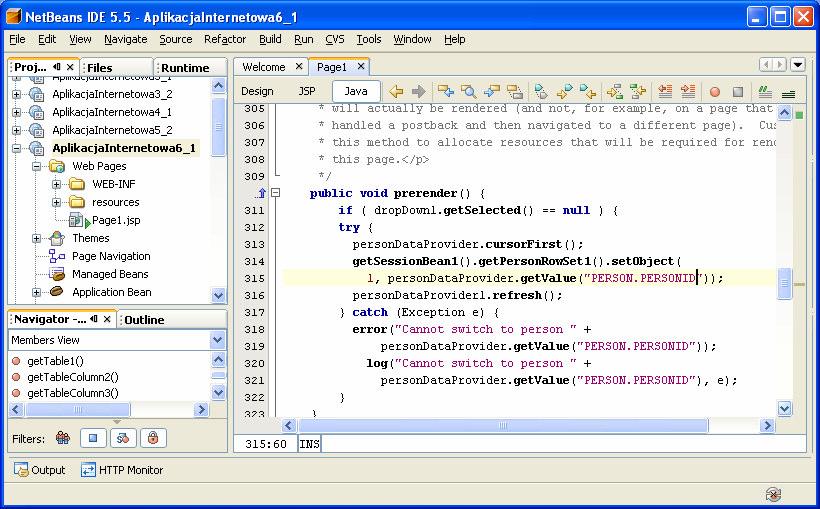
Task: Switch to the Runtime tab
Action: pos(190,67)
